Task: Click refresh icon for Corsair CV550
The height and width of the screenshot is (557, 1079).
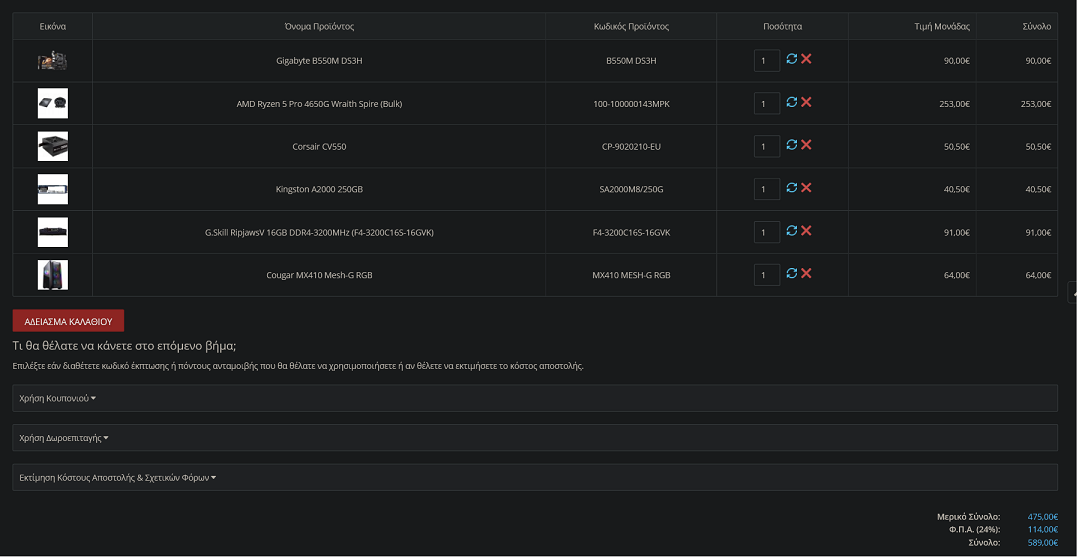Action: click(791, 145)
